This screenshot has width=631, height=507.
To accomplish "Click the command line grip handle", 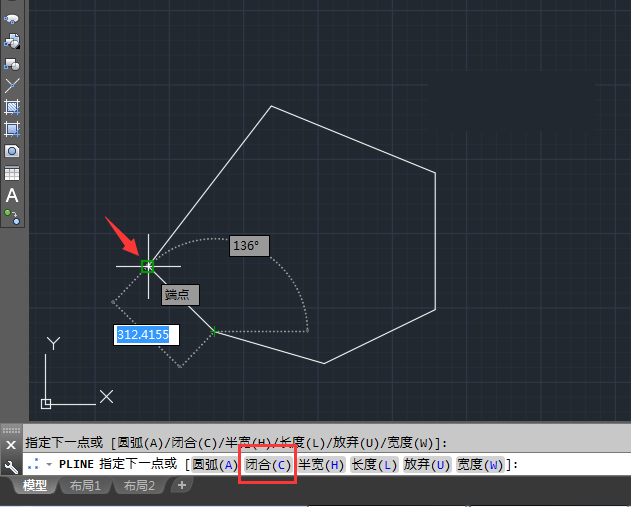I will click(x=11, y=430).
